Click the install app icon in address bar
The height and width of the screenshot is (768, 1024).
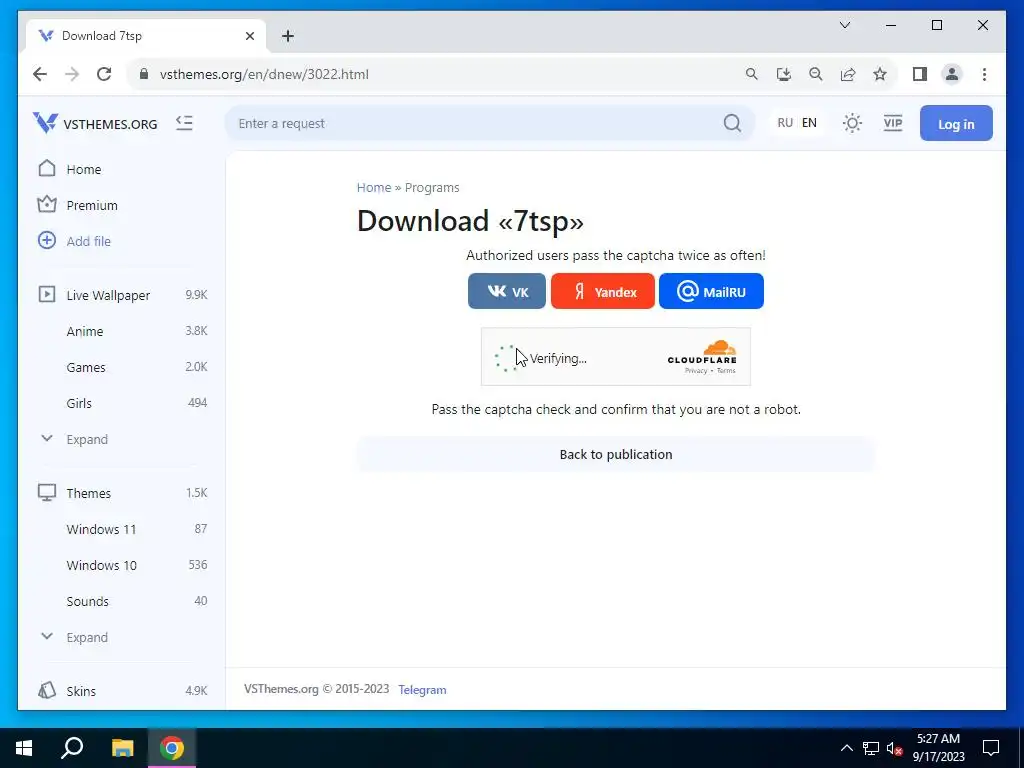[784, 74]
